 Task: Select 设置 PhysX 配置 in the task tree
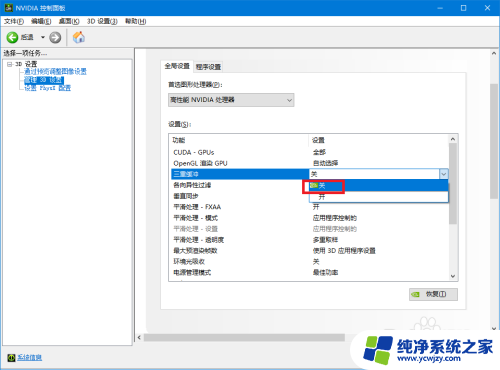pyautogui.click(x=48, y=88)
